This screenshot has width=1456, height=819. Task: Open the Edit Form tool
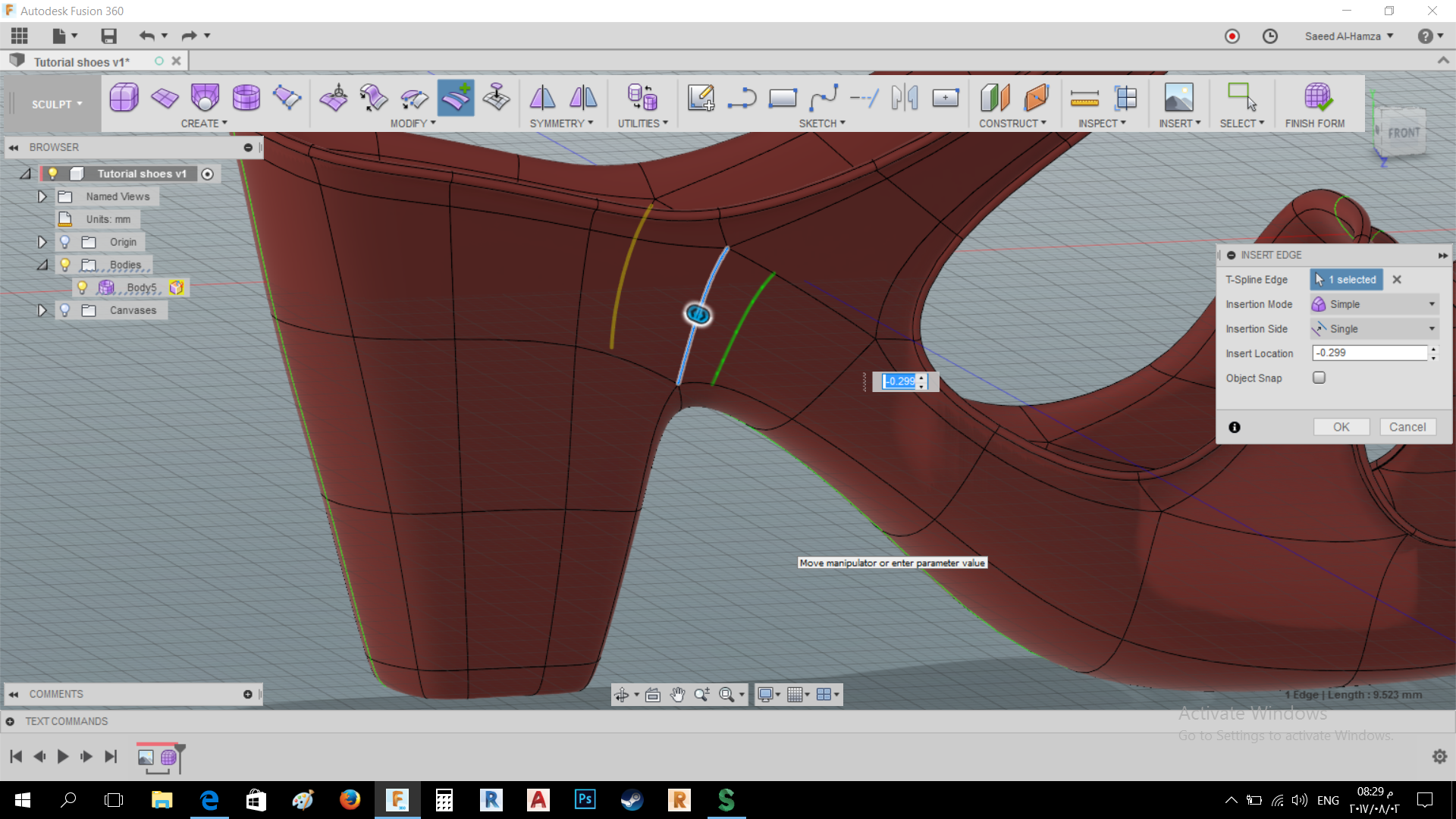coord(334,98)
